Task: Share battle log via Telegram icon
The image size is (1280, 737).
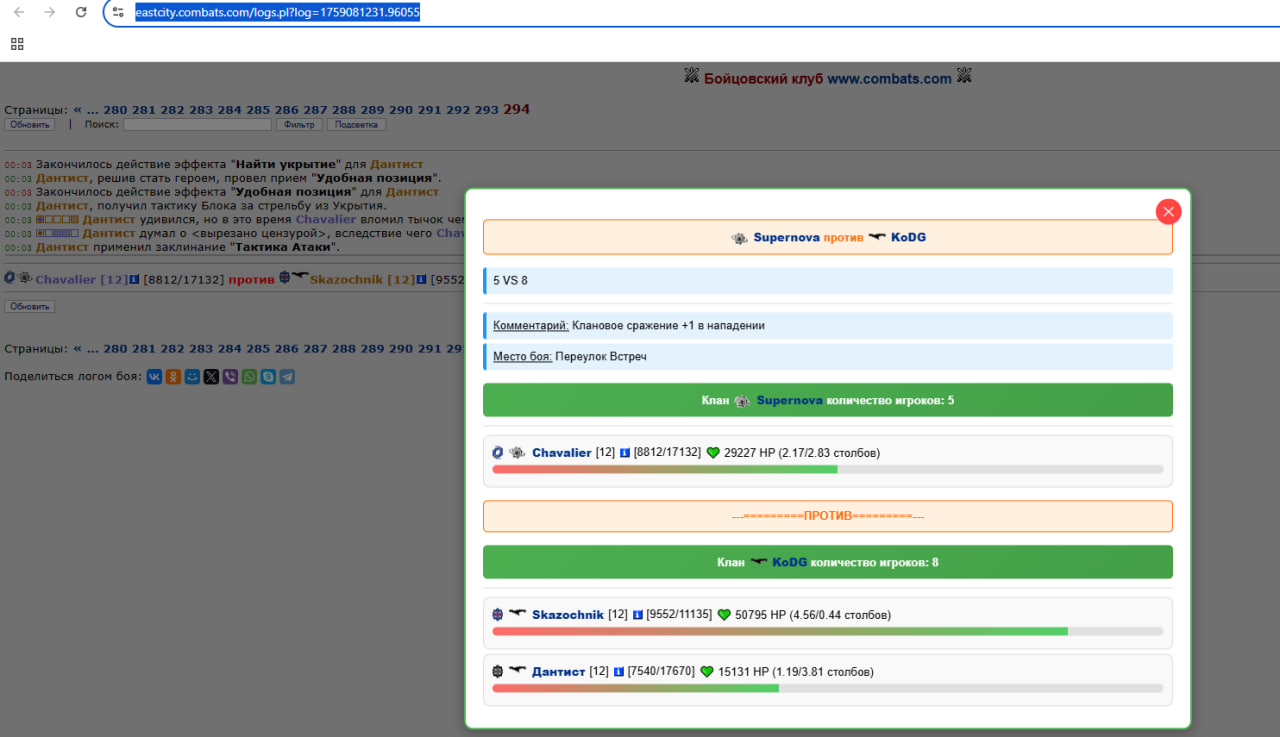Action: 287,377
